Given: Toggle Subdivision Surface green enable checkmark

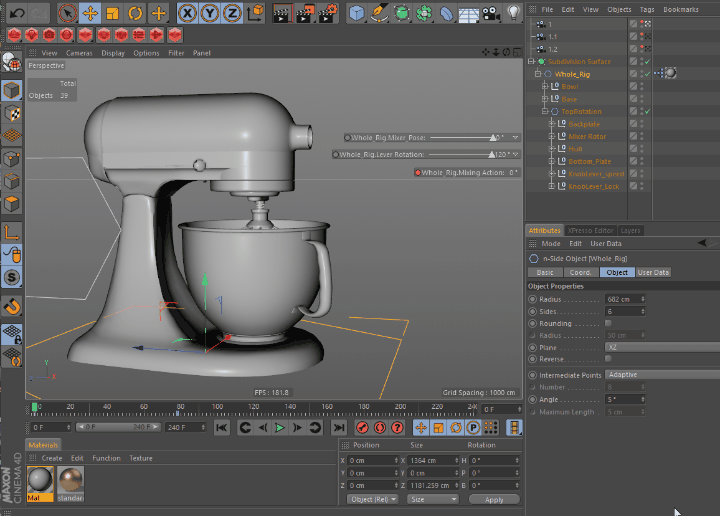Looking at the screenshot, I should (x=647, y=62).
